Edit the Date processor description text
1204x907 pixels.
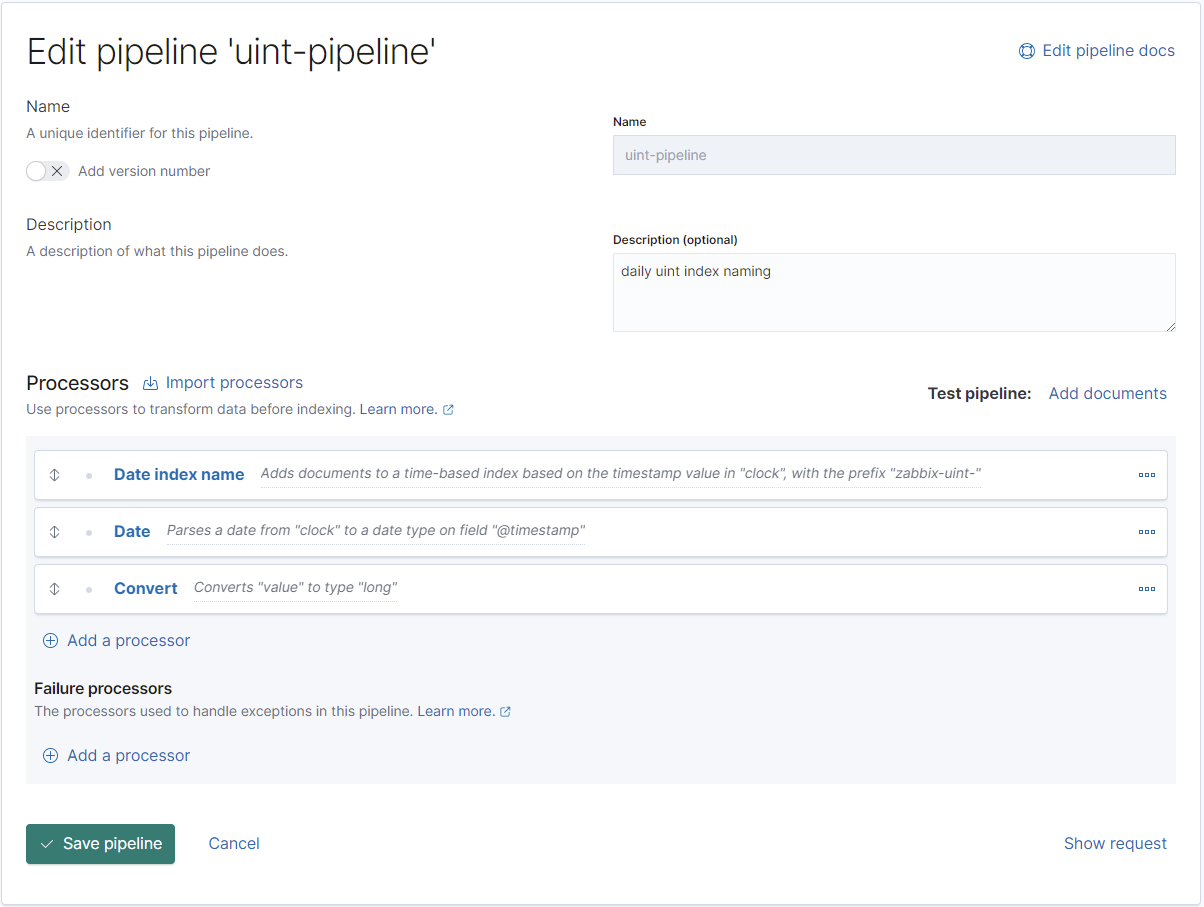pos(375,531)
